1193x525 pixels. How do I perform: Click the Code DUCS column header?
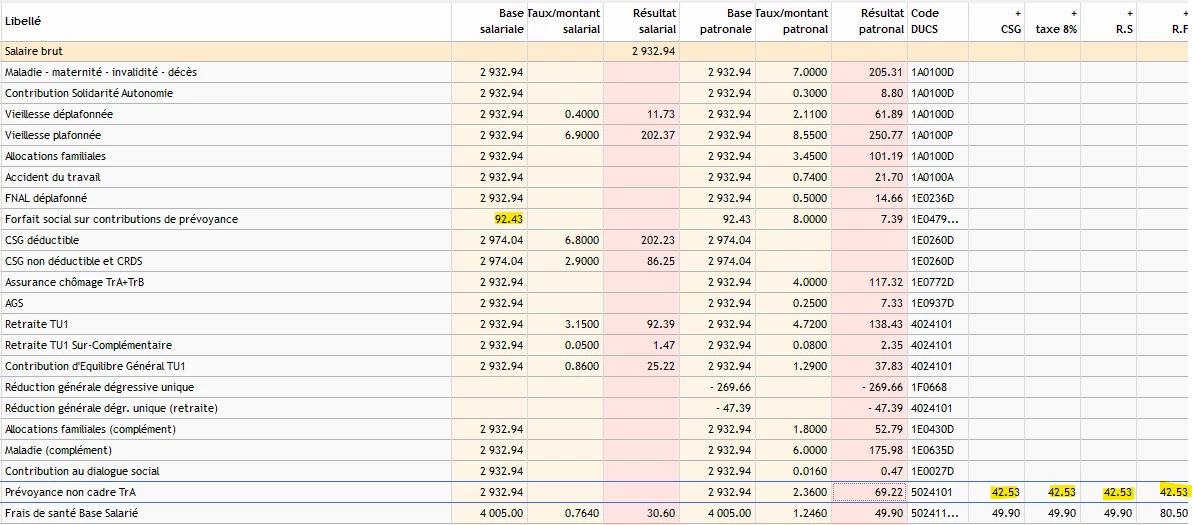point(925,21)
